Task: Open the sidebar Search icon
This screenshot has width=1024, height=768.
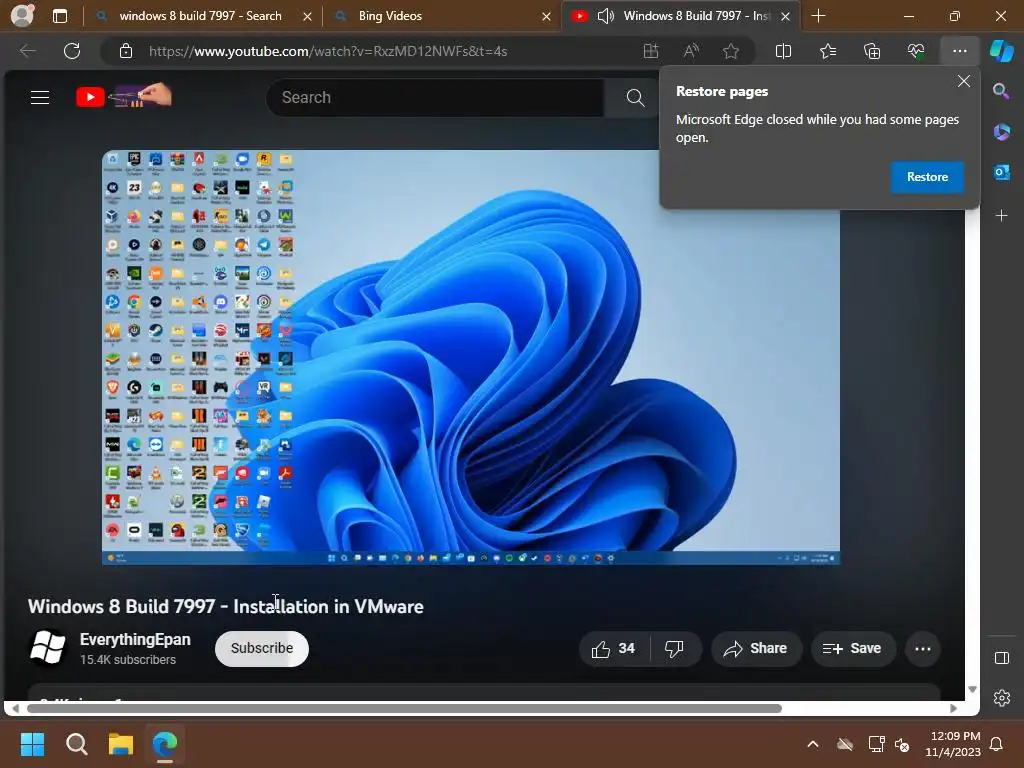Action: tap(1001, 91)
